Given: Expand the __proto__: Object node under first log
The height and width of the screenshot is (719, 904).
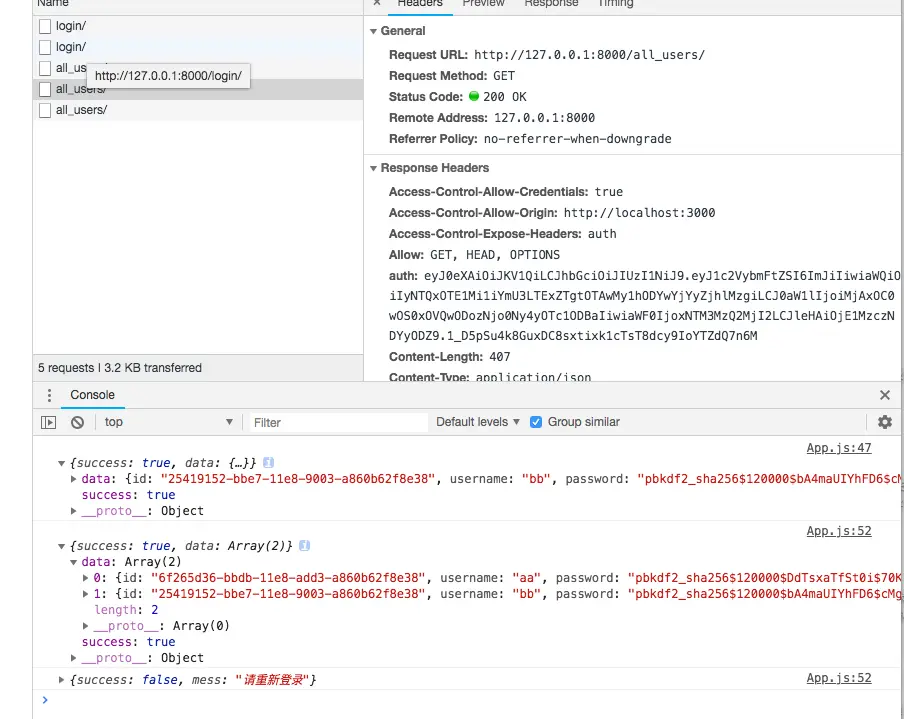Looking at the screenshot, I should [x=74, y=511].
